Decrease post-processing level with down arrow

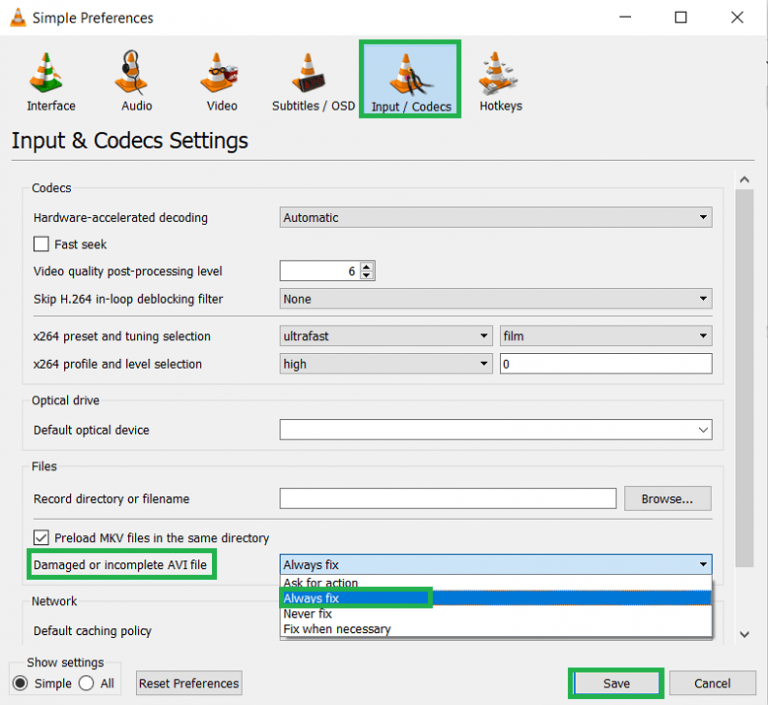click(367, 275)
